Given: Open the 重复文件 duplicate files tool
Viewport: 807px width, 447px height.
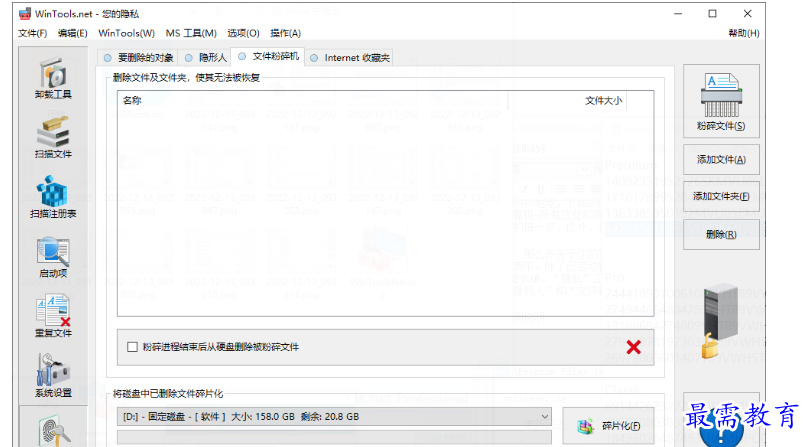Looking at the screenshot, I should pyautogui.click(x=53, y=316).
